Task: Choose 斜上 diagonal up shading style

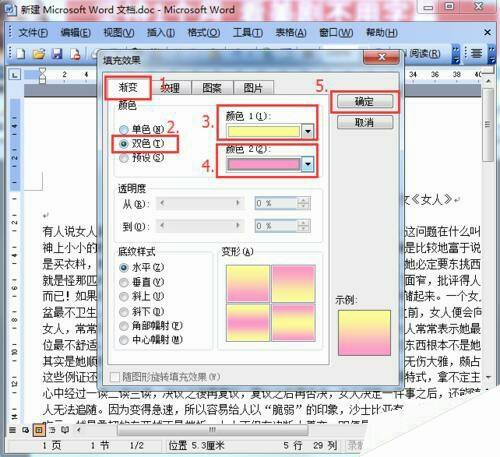Action: [124, 296]
